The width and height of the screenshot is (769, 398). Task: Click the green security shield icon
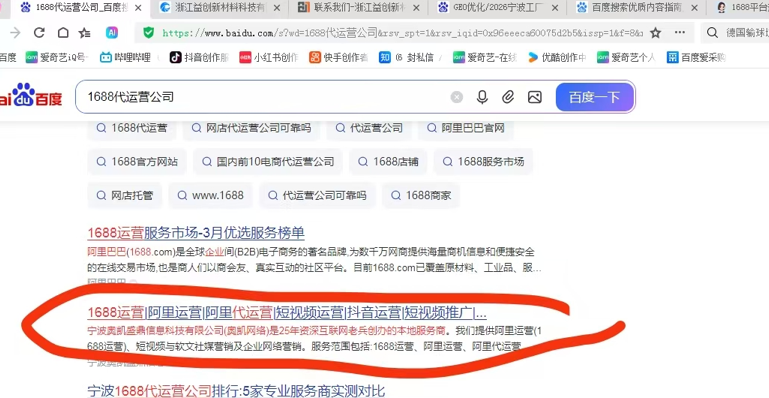[x=149, y=33]
